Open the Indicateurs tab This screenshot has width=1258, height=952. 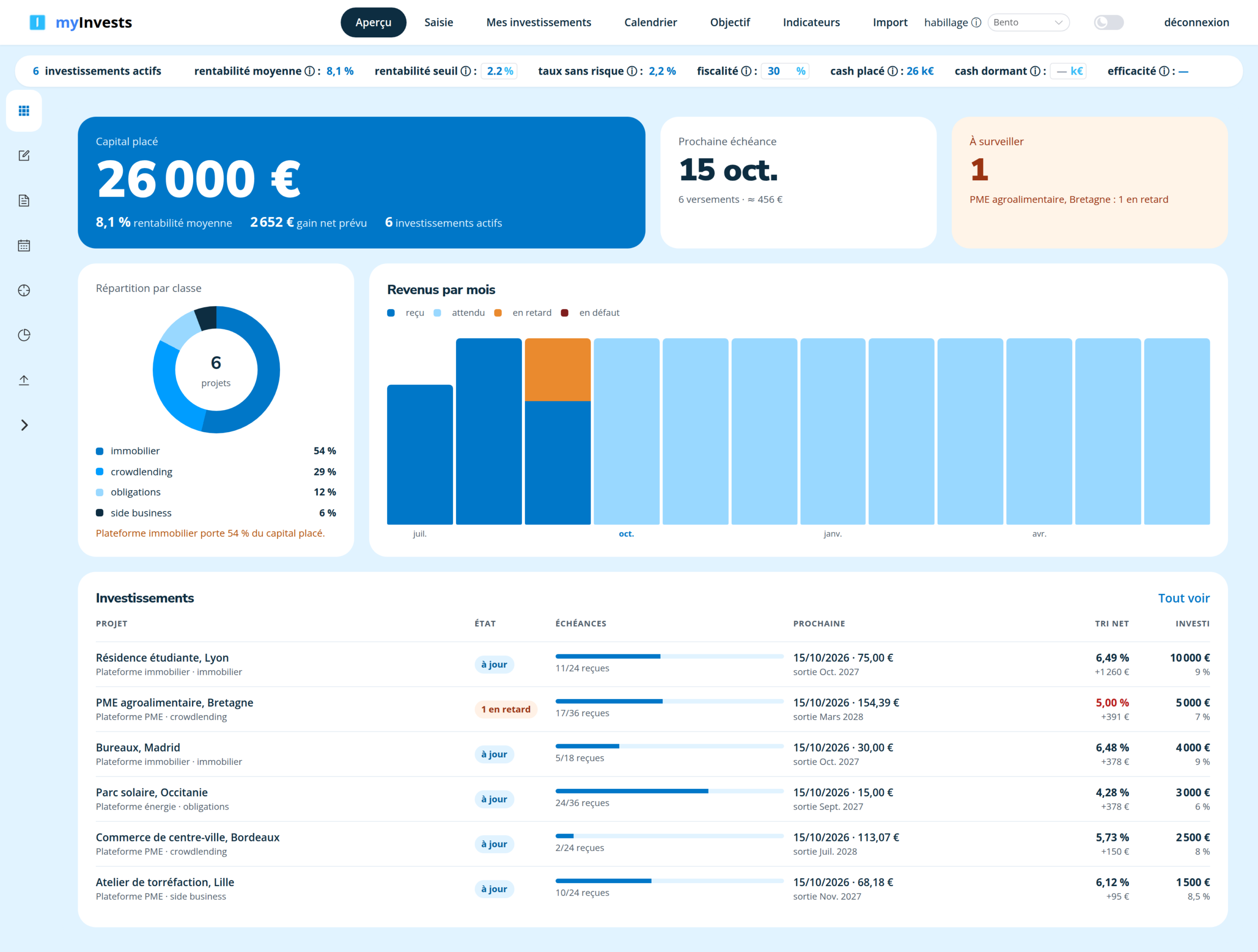(x=811, y=22)
